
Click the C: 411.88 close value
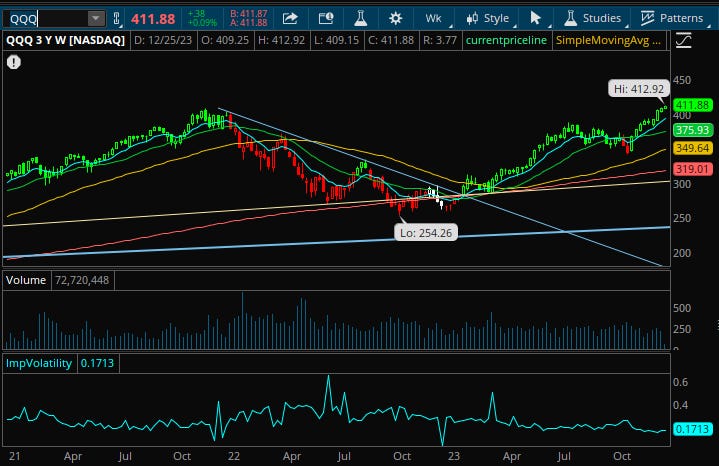(x=391, y=40)
